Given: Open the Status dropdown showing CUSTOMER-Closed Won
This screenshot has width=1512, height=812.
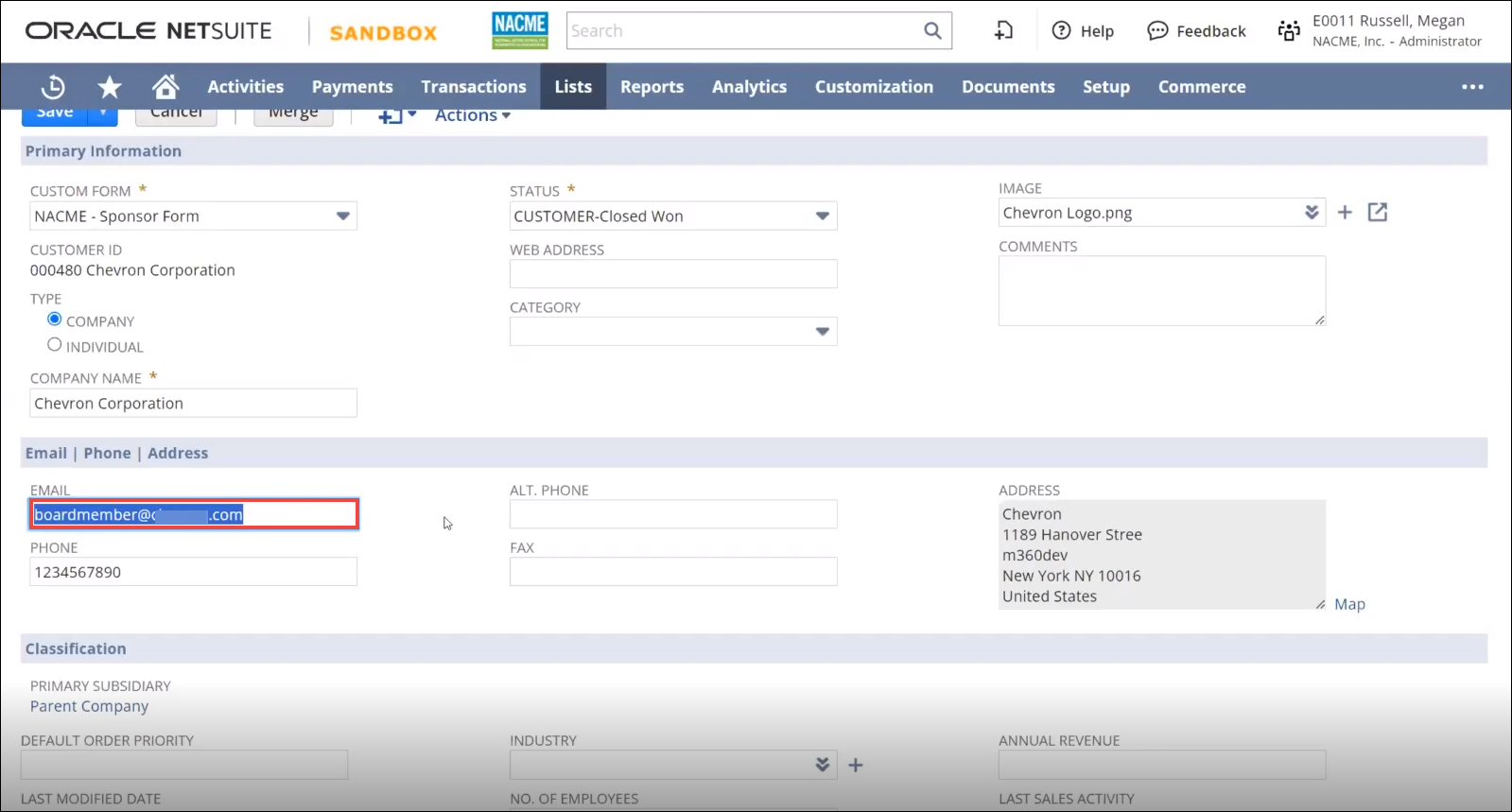Looking at the screenshot, I should (x=822, y=216).
